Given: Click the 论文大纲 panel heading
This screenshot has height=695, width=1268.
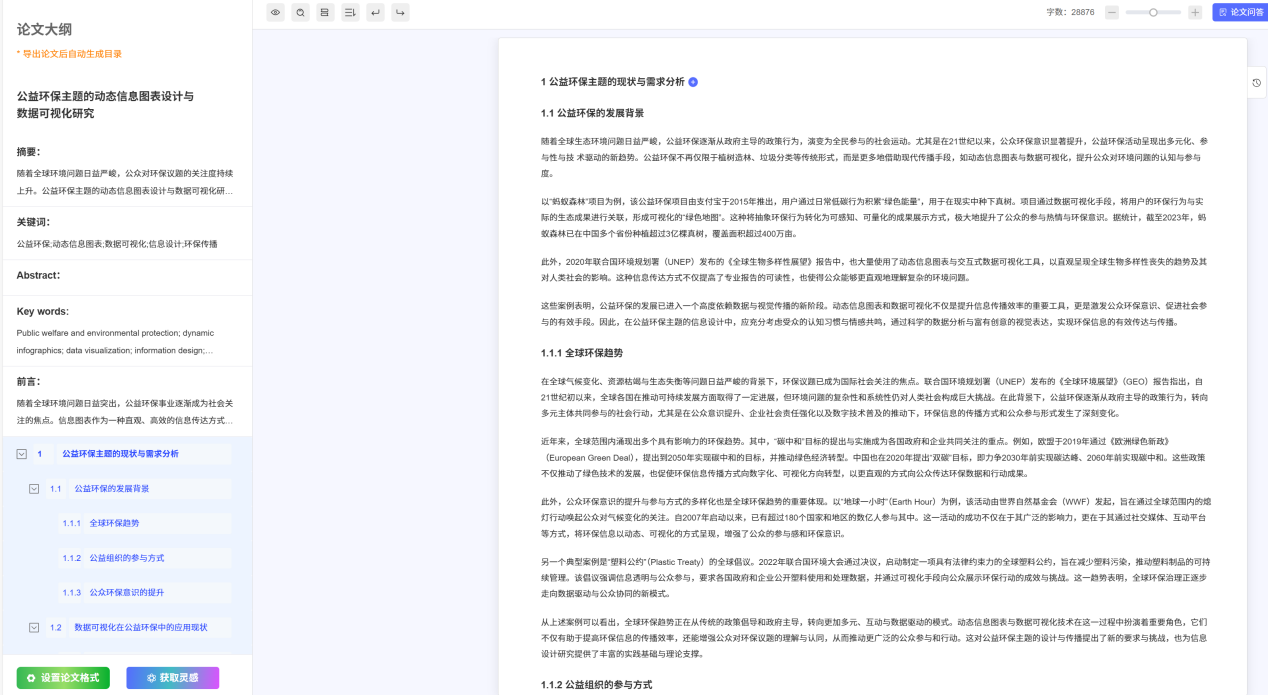Looking at the screenshot, I should tap(44, 29).
